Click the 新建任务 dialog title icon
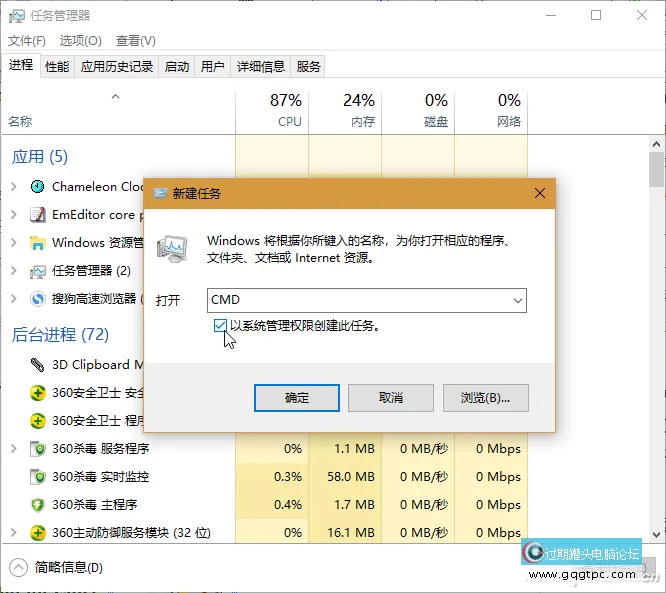Image resolution: width=666 pixels, height=593 pixels. click(x=160, y=193)
